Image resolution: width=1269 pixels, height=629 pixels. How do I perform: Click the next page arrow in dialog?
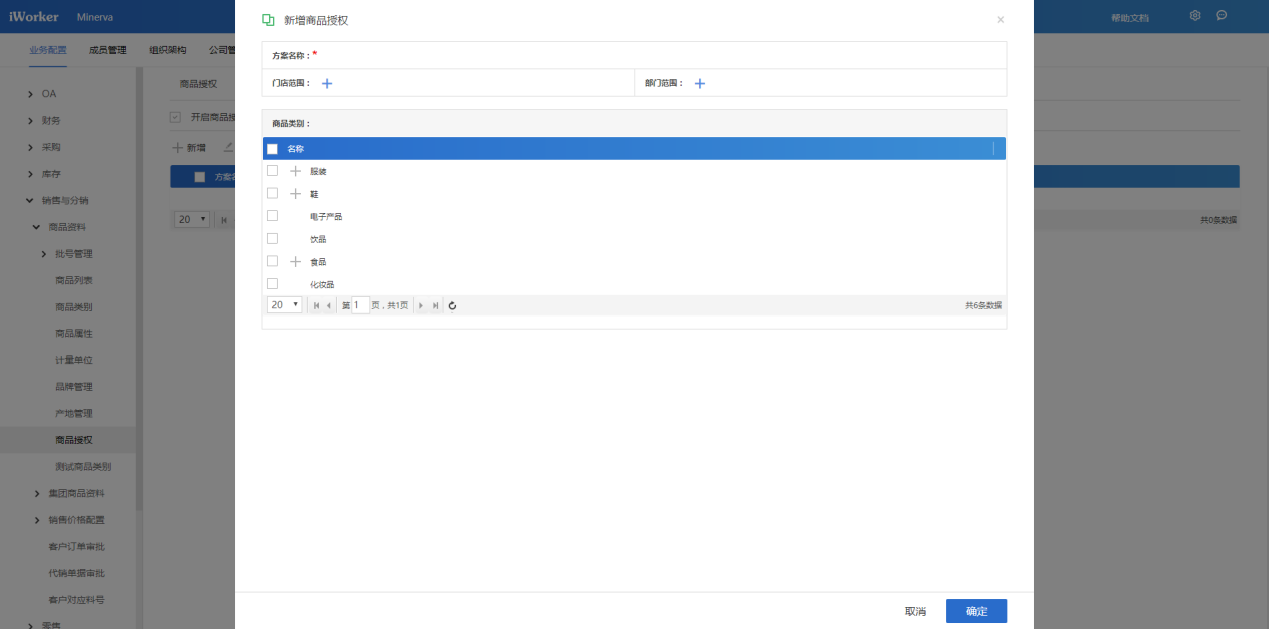click(x=421, y=305)
